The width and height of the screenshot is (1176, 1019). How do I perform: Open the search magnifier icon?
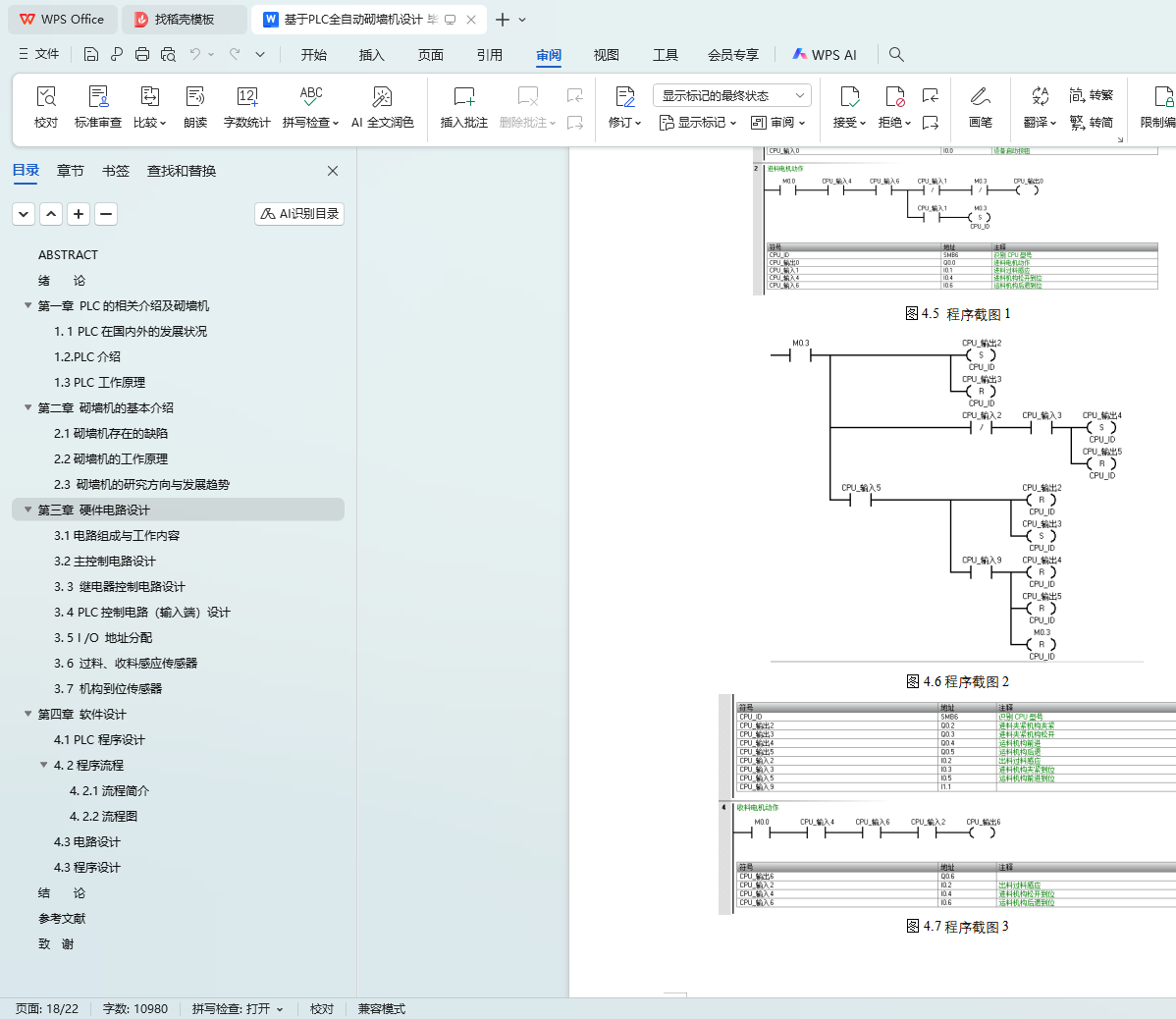[895, 54]
